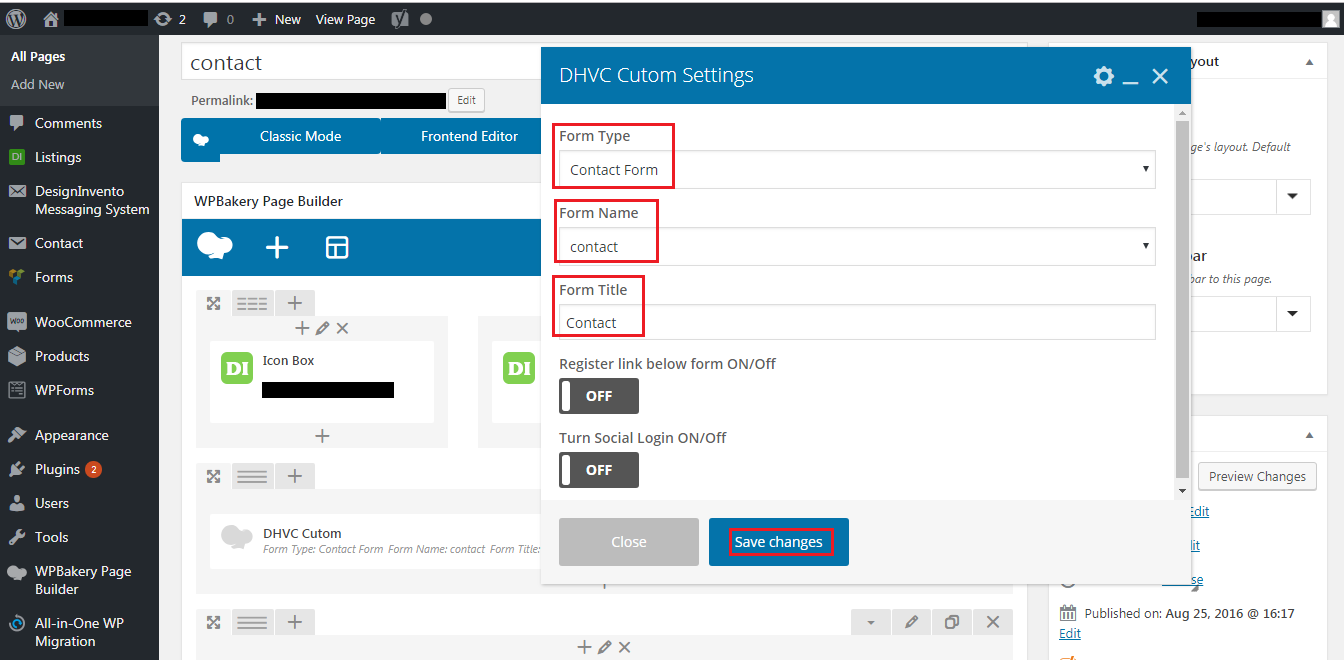The width and height of the screenshot is (1344, 660).
Task: Click the large WPBakery logo in builder toolbar
Action: pyautogui.click(x=215, y=247)
